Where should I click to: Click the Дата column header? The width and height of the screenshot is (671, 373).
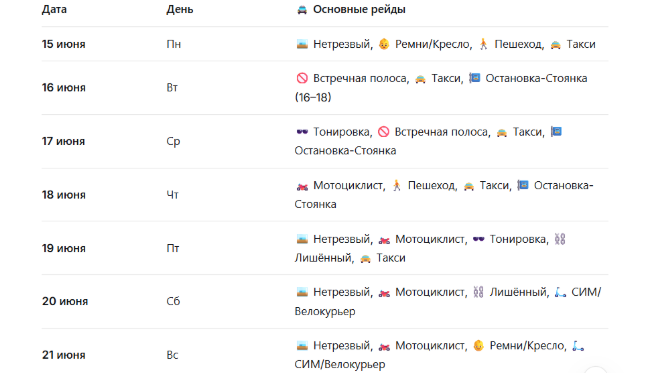(x=54, y=9)
